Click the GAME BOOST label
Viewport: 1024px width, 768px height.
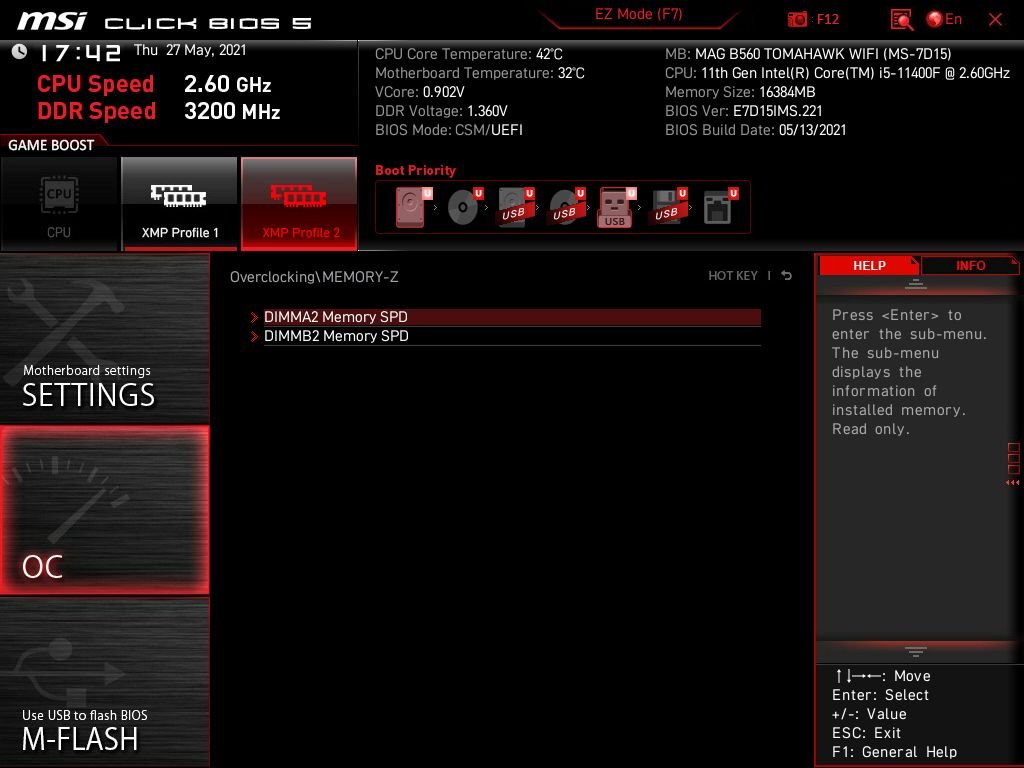(51, 145)
